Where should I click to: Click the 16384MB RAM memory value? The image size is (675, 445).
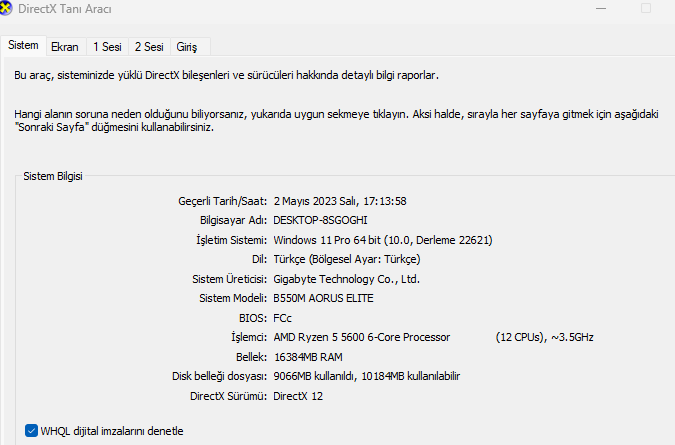pos(308,357)
